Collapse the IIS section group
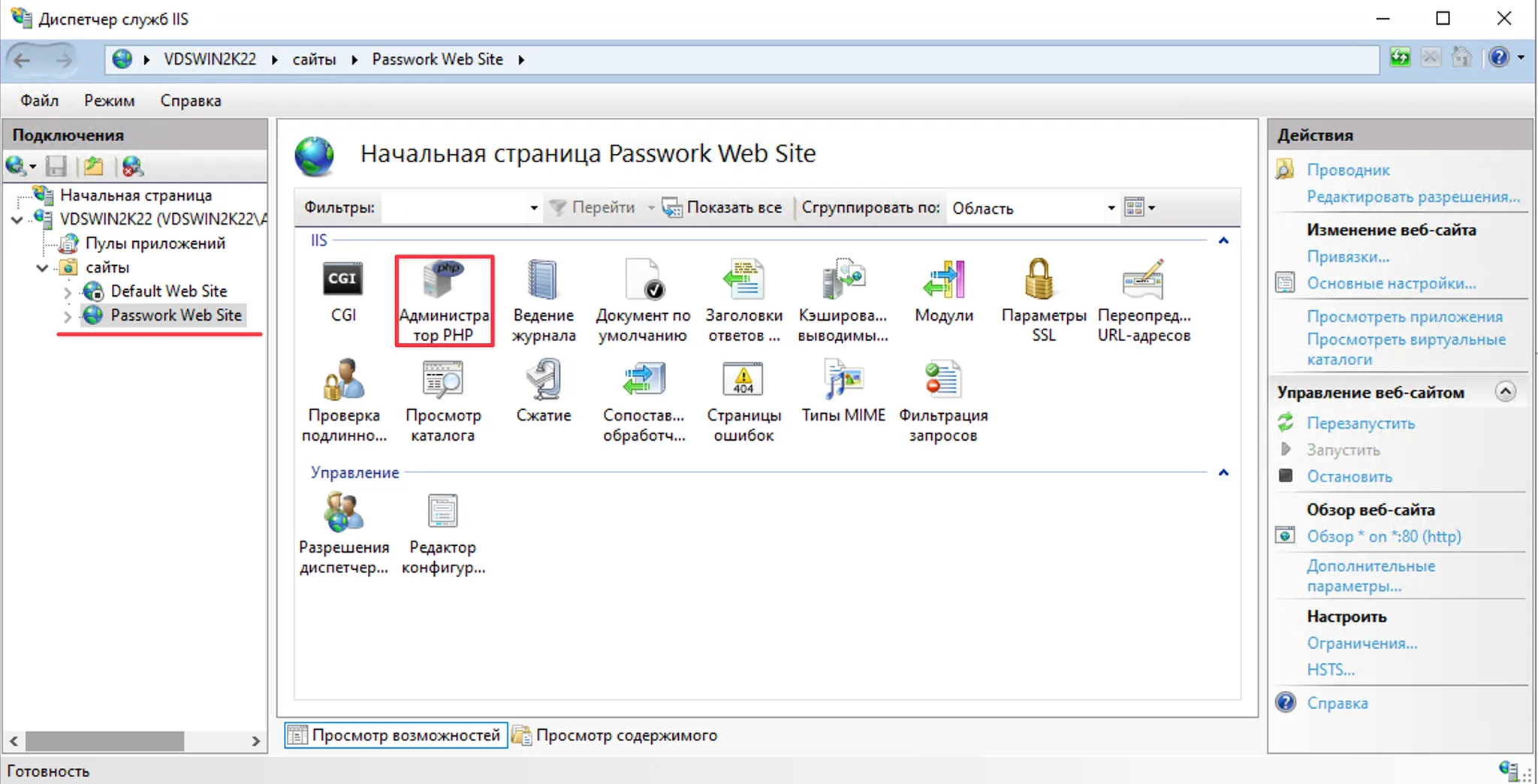The width and height of the screenshot is (1538, 784). pyautogui.click(x=1223, y=240)
